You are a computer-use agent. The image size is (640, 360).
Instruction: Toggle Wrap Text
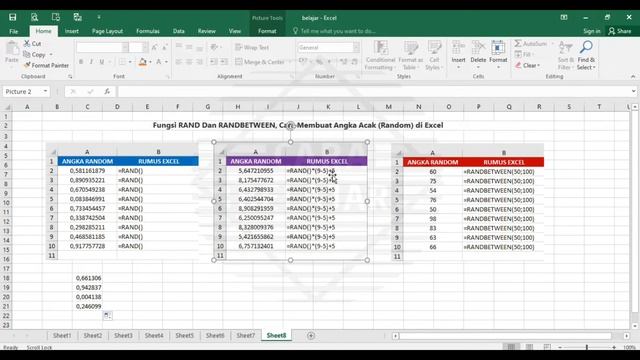[252, 47]
